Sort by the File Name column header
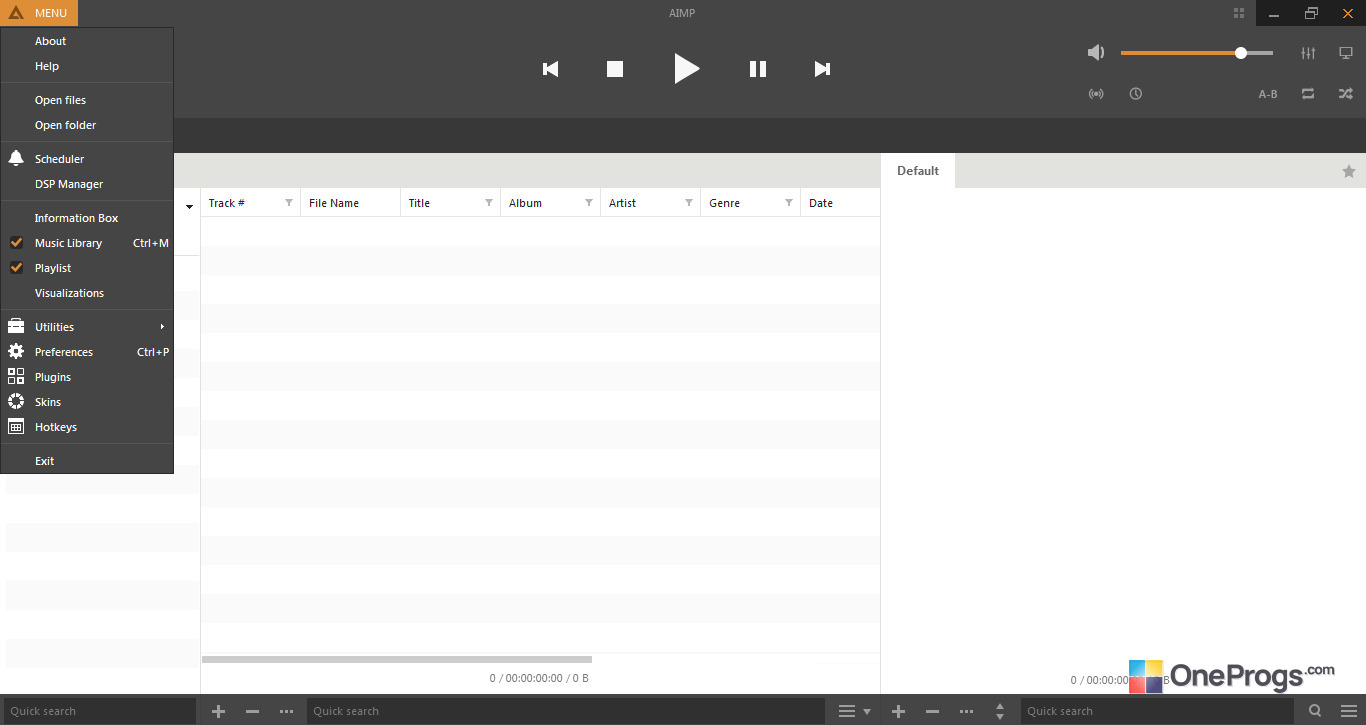This screenshot has height=725, width=1366. (x=351, y=203)
